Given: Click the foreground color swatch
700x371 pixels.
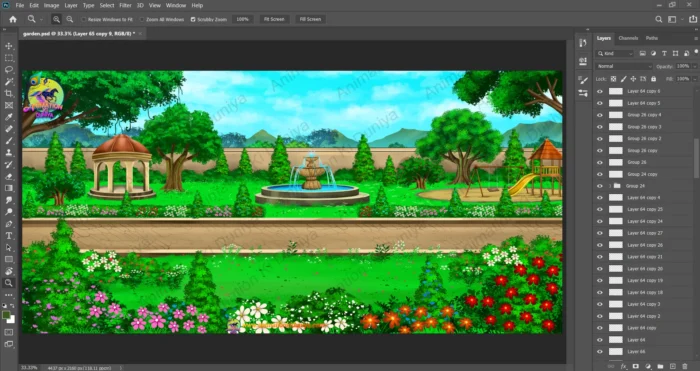Looking at the screenshot, I should pos(6,315).
